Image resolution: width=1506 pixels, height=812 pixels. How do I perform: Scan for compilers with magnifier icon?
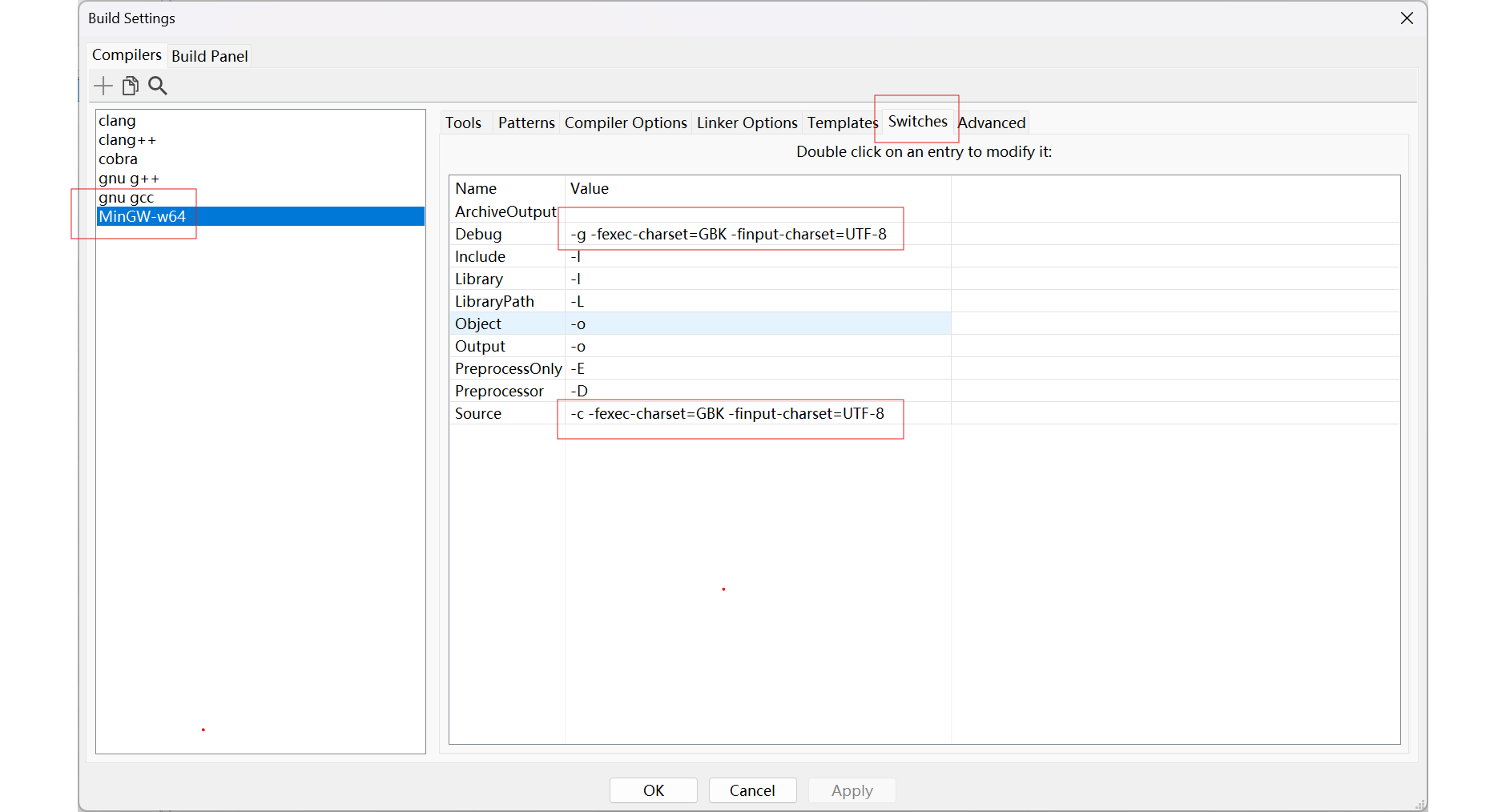pyautogui.click(x=158, y=86)
